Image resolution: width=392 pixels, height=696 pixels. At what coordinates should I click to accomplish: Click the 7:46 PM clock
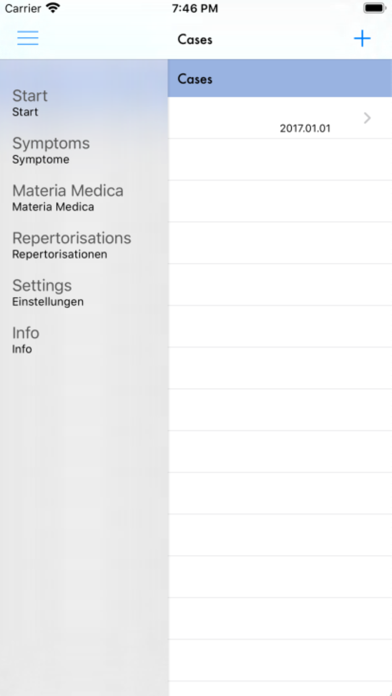(195, 8)
